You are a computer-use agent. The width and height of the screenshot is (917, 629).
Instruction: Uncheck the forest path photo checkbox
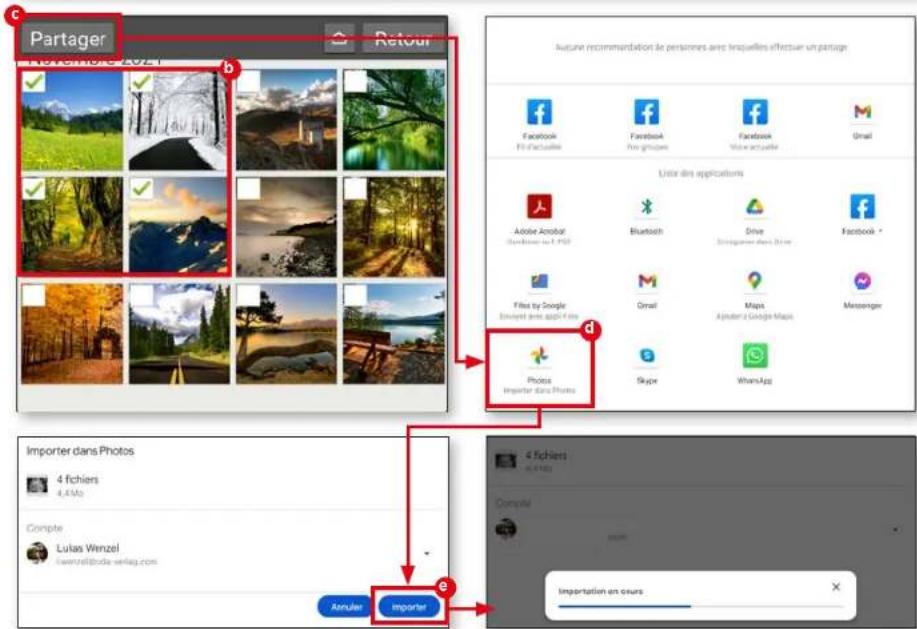(34, 189)
